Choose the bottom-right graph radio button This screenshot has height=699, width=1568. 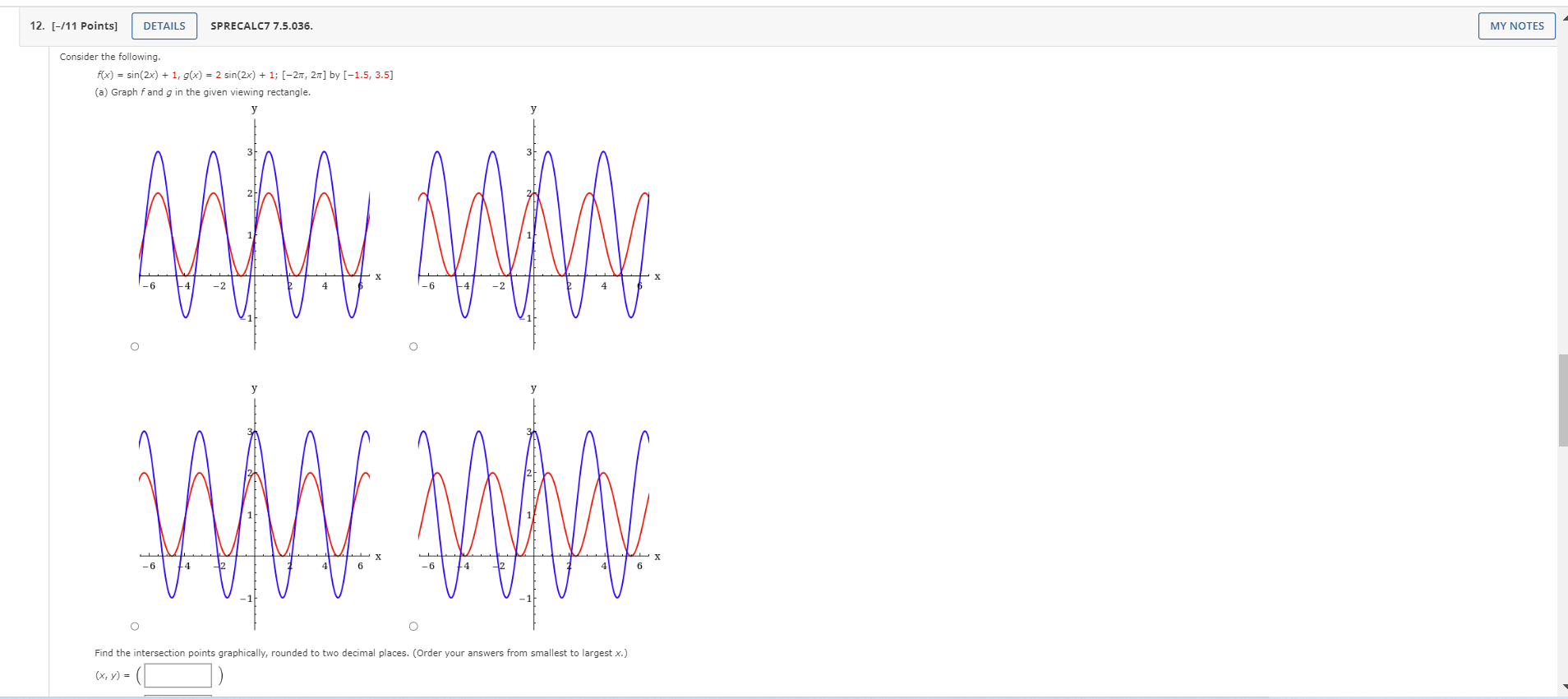413,626
